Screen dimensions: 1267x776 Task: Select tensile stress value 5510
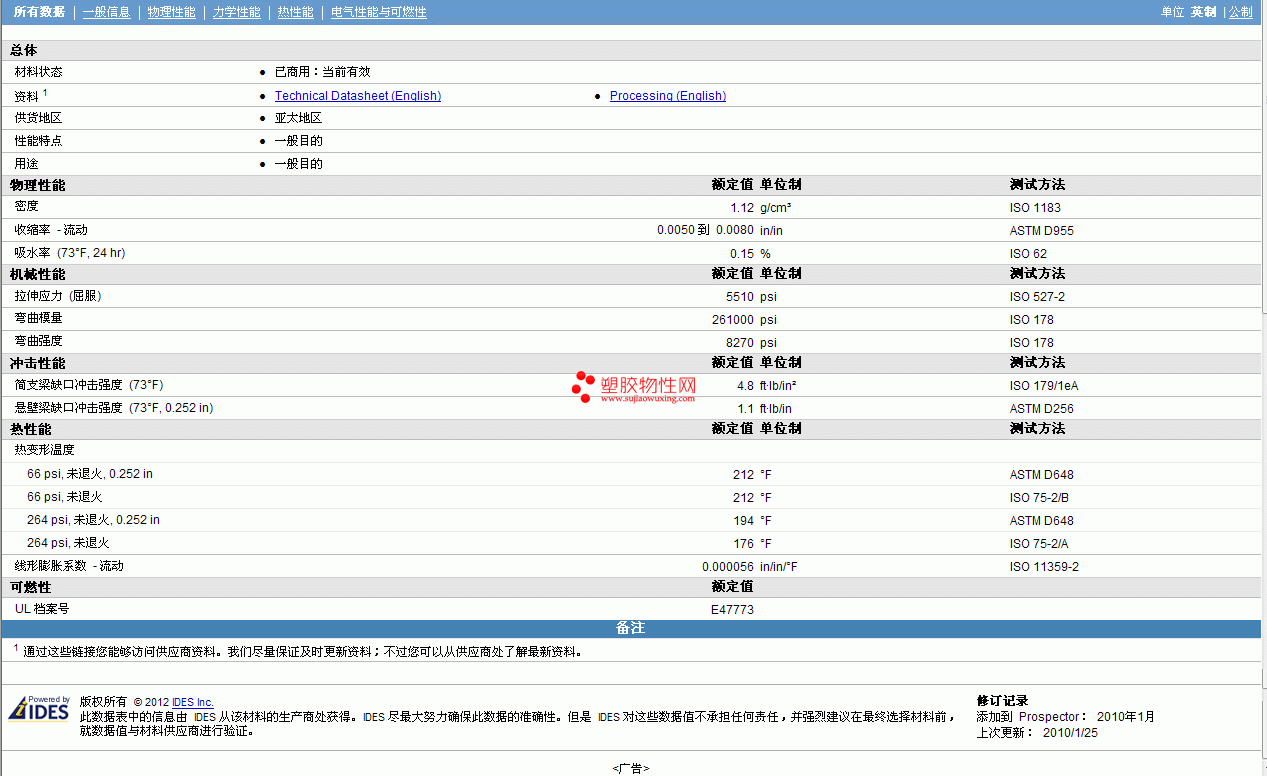tap(740, 297)
